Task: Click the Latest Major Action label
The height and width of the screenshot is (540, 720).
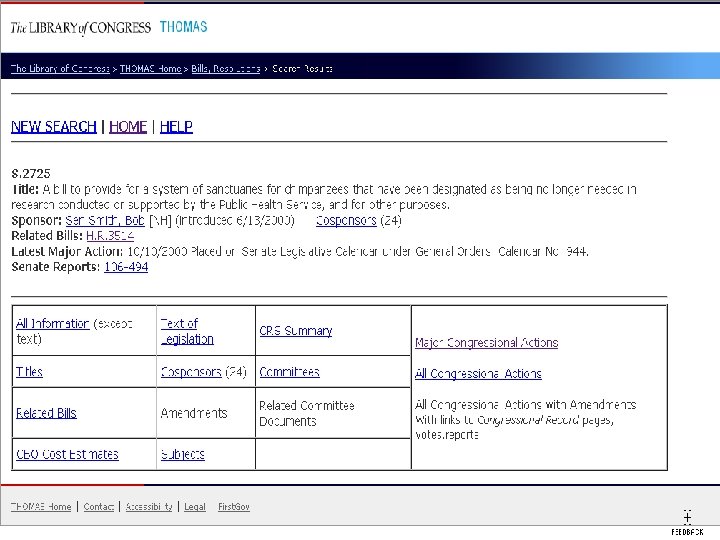Action: [67, 252]
